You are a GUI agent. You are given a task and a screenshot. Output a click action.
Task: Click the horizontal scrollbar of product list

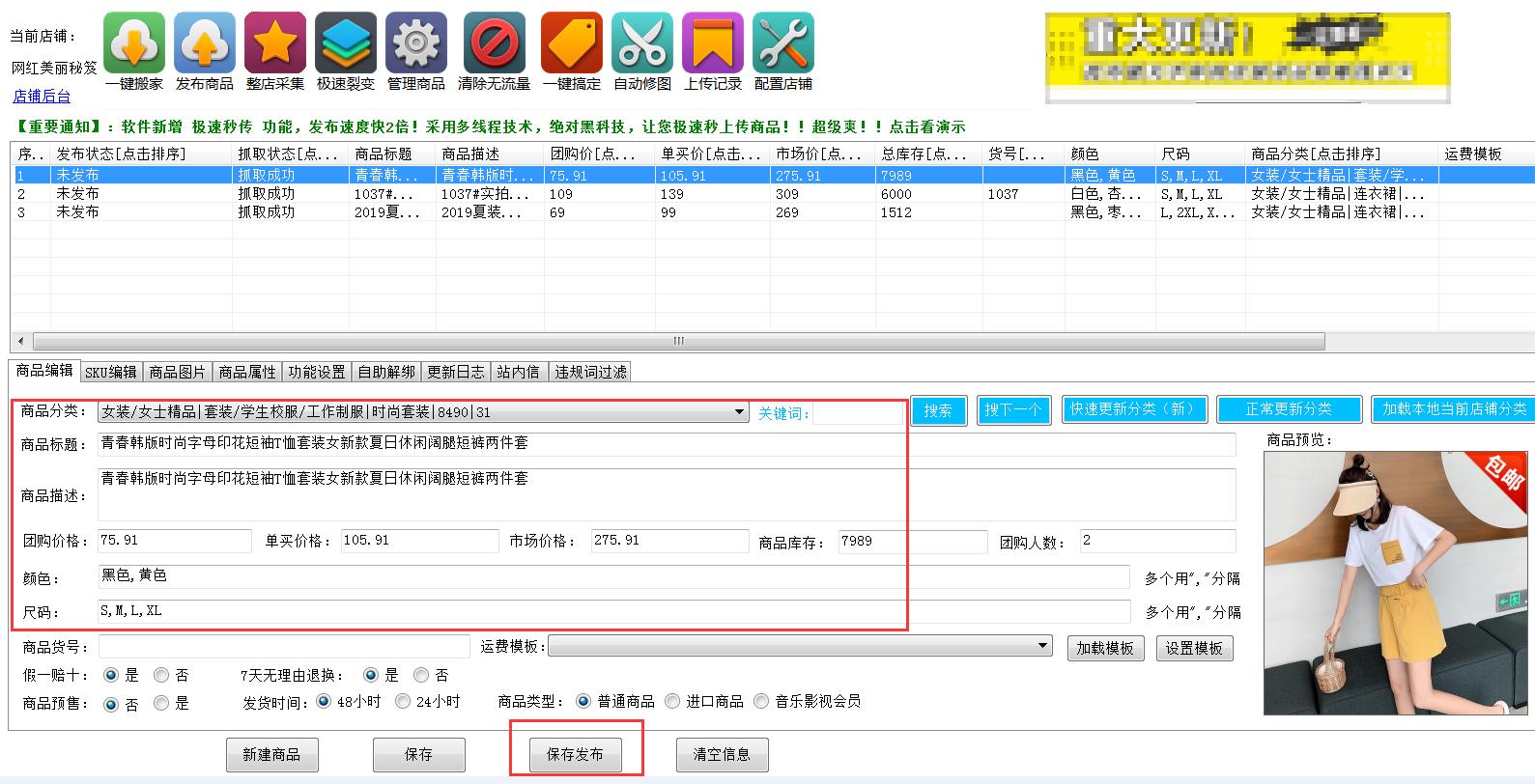[679, 341]
